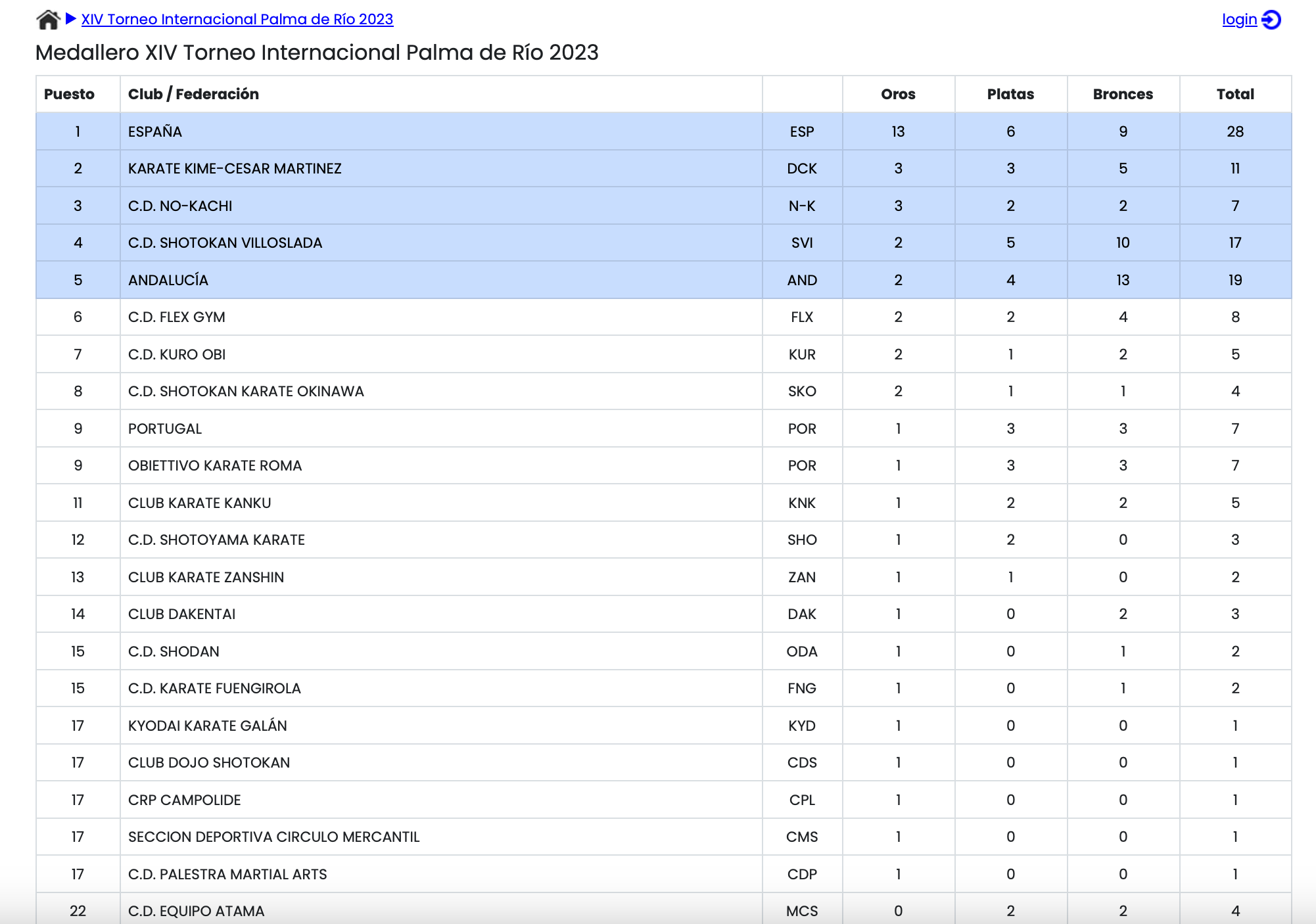Click the blue breadcrumb arrow icon

coord(71,18)
